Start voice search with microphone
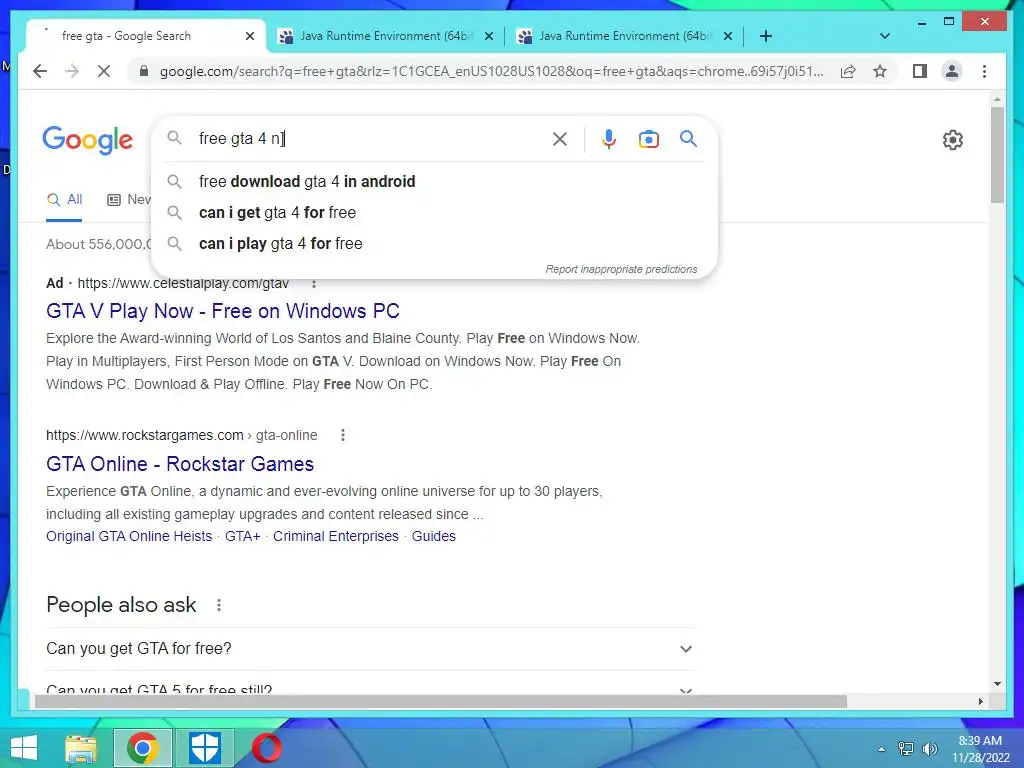Viewport: 1024px width, 768px height. tap(609, 138)
